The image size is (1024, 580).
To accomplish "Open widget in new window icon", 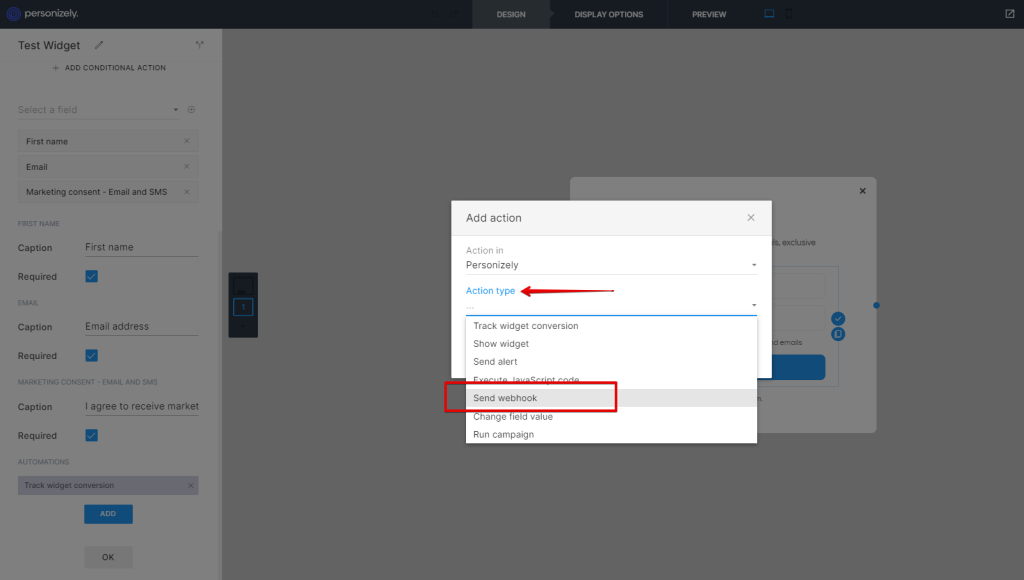I will click(x=1009, y=14).
